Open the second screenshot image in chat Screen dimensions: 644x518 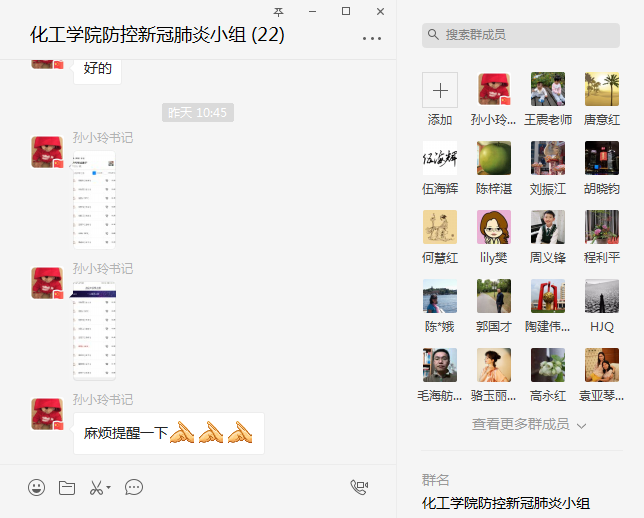pyautogui.click(x=94, y=331)
